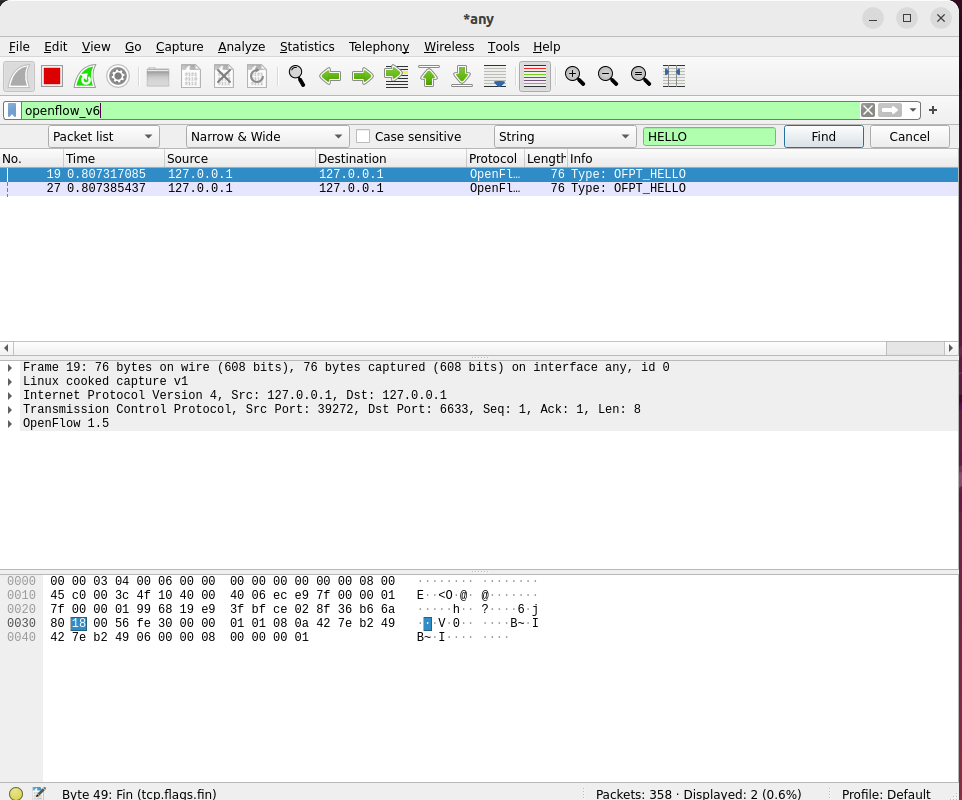The height and width of the screenshot is (800, 962).
Task: Click the Cancel search button
Action: pos(909,136)
